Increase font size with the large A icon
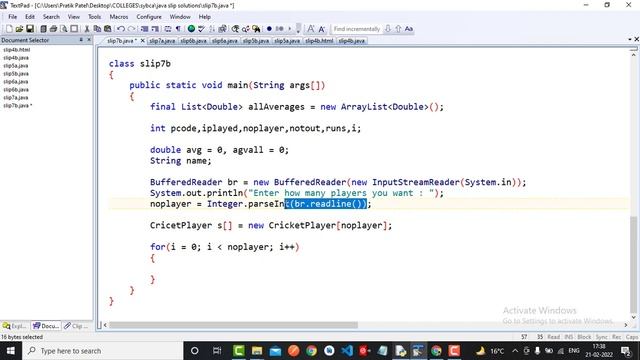 point(311,29)
